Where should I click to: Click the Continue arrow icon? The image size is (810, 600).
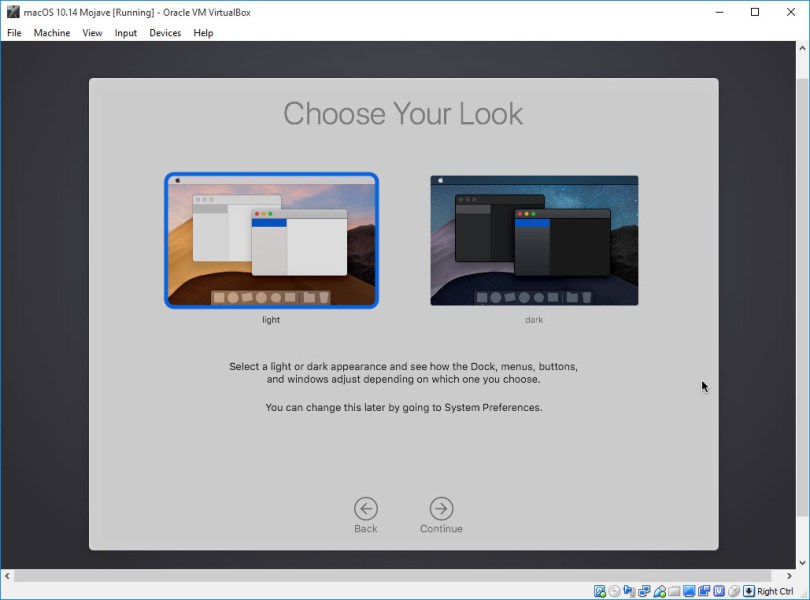[441, 509]
